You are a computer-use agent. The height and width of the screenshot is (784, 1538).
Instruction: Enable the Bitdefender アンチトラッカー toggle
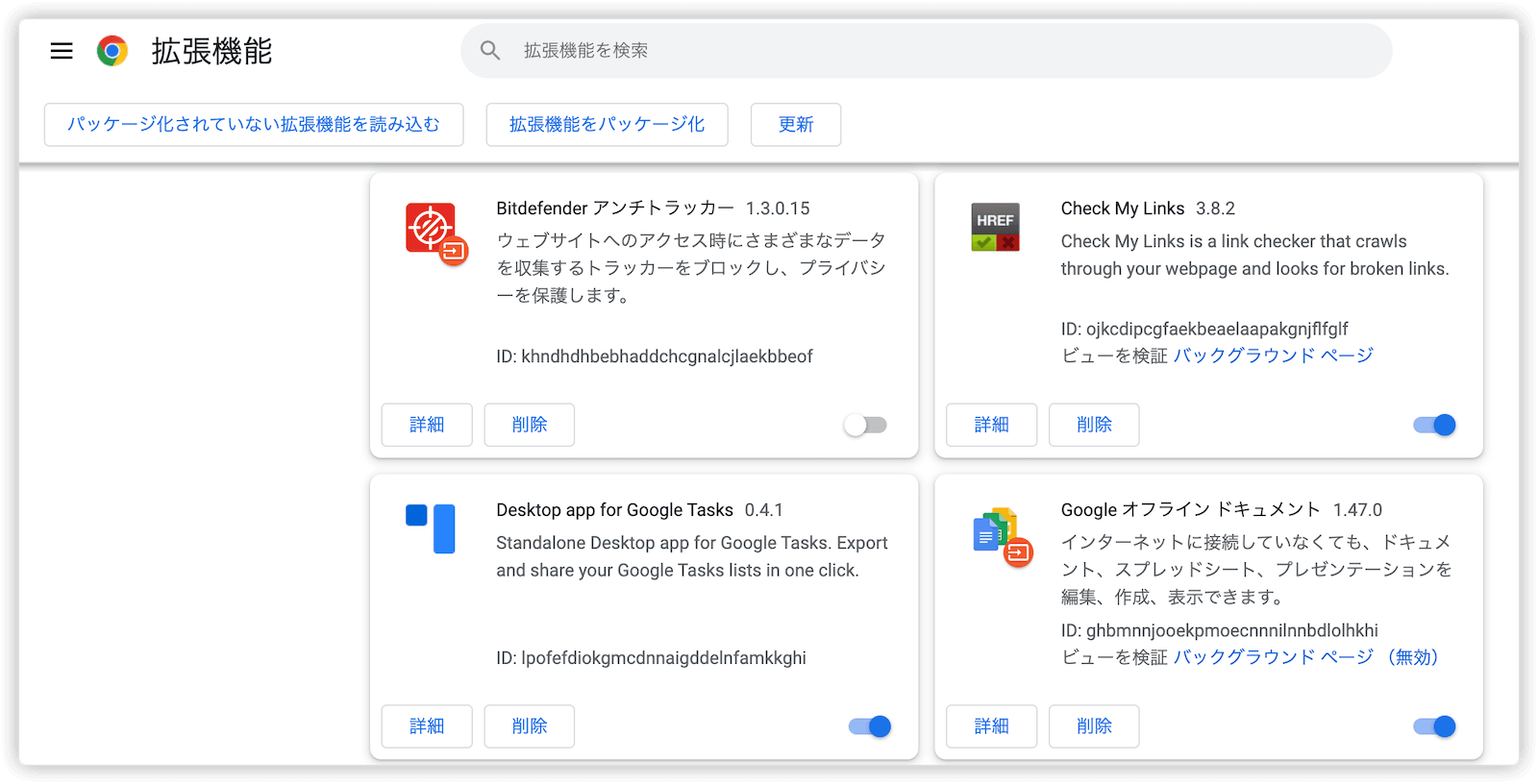(865, 425)
